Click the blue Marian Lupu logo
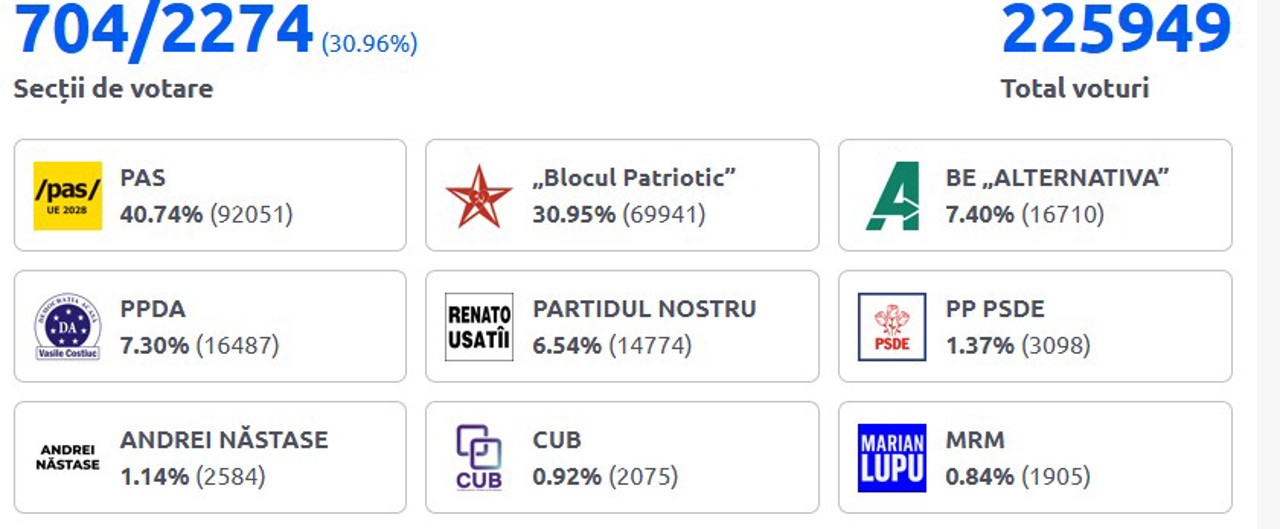1280x529 pixels. (x=892, y=458)
